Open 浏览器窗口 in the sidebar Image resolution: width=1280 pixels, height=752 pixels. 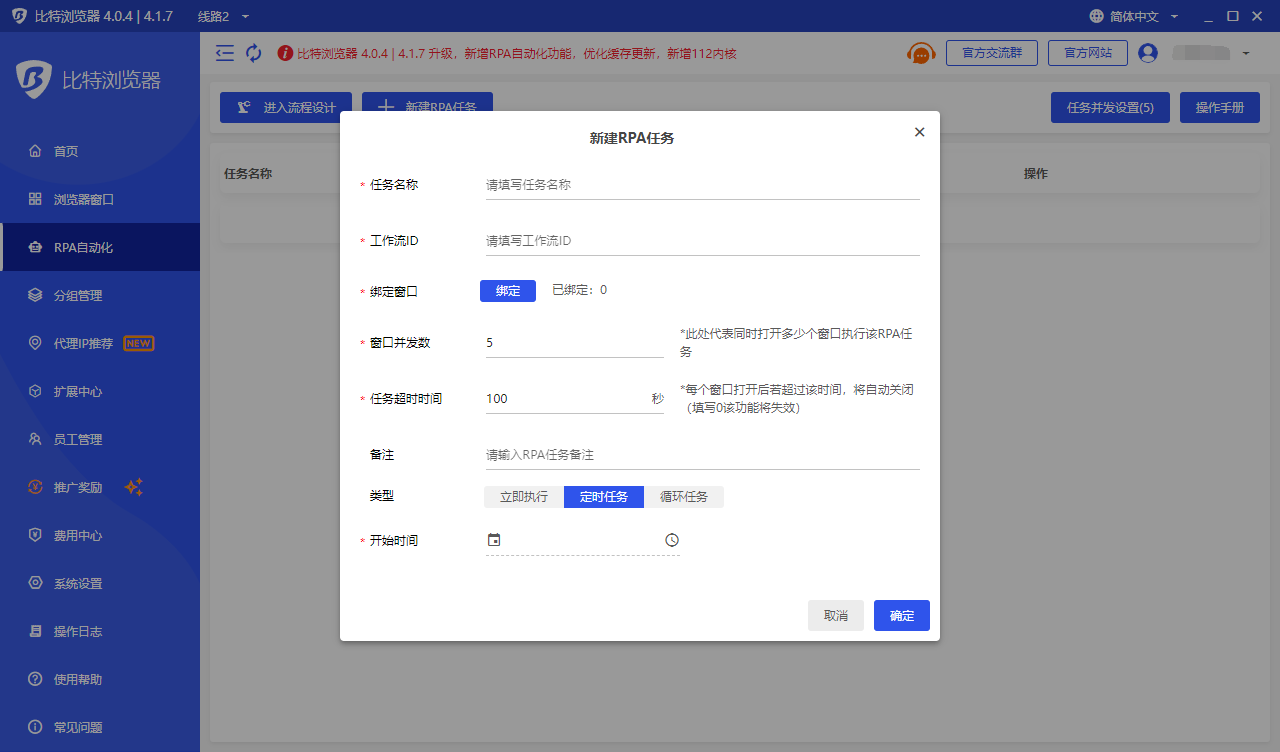pyautogui.click(x=100, y=199)
